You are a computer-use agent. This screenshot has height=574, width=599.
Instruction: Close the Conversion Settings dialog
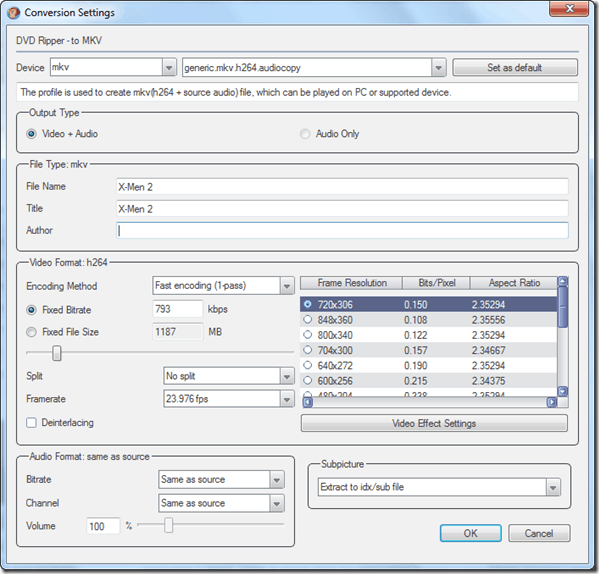(x=568, y=8)
